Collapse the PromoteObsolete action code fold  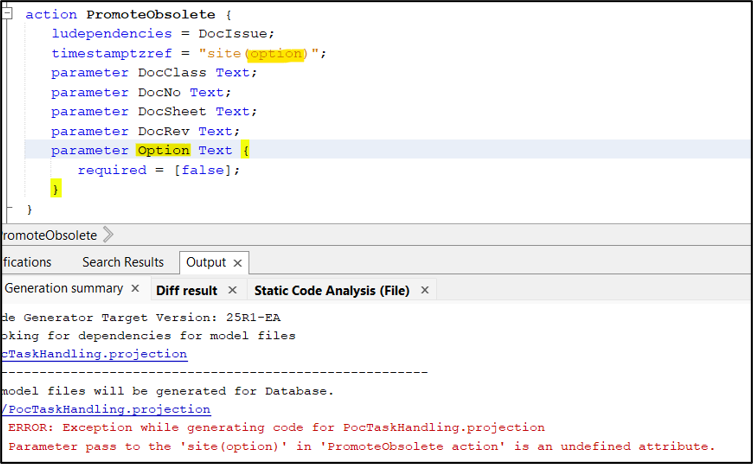click(x=6, y=15)
